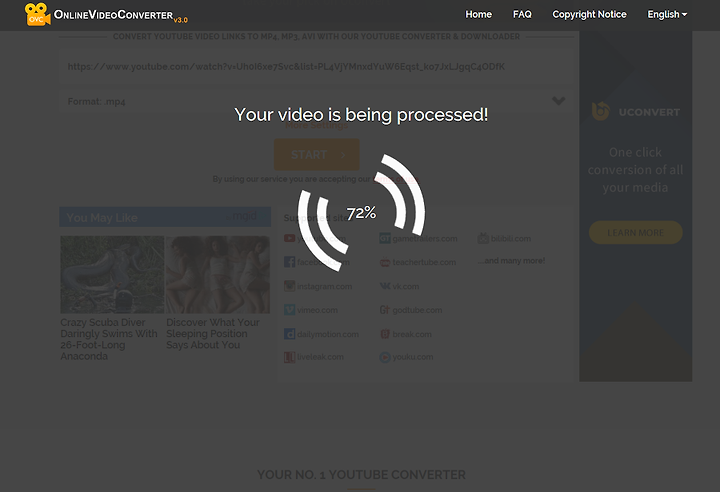The height and width of the screenshot is (492, 720).
Task: Open Discover What Your Sleeping Position link
Action: click(x=213, y=334)
